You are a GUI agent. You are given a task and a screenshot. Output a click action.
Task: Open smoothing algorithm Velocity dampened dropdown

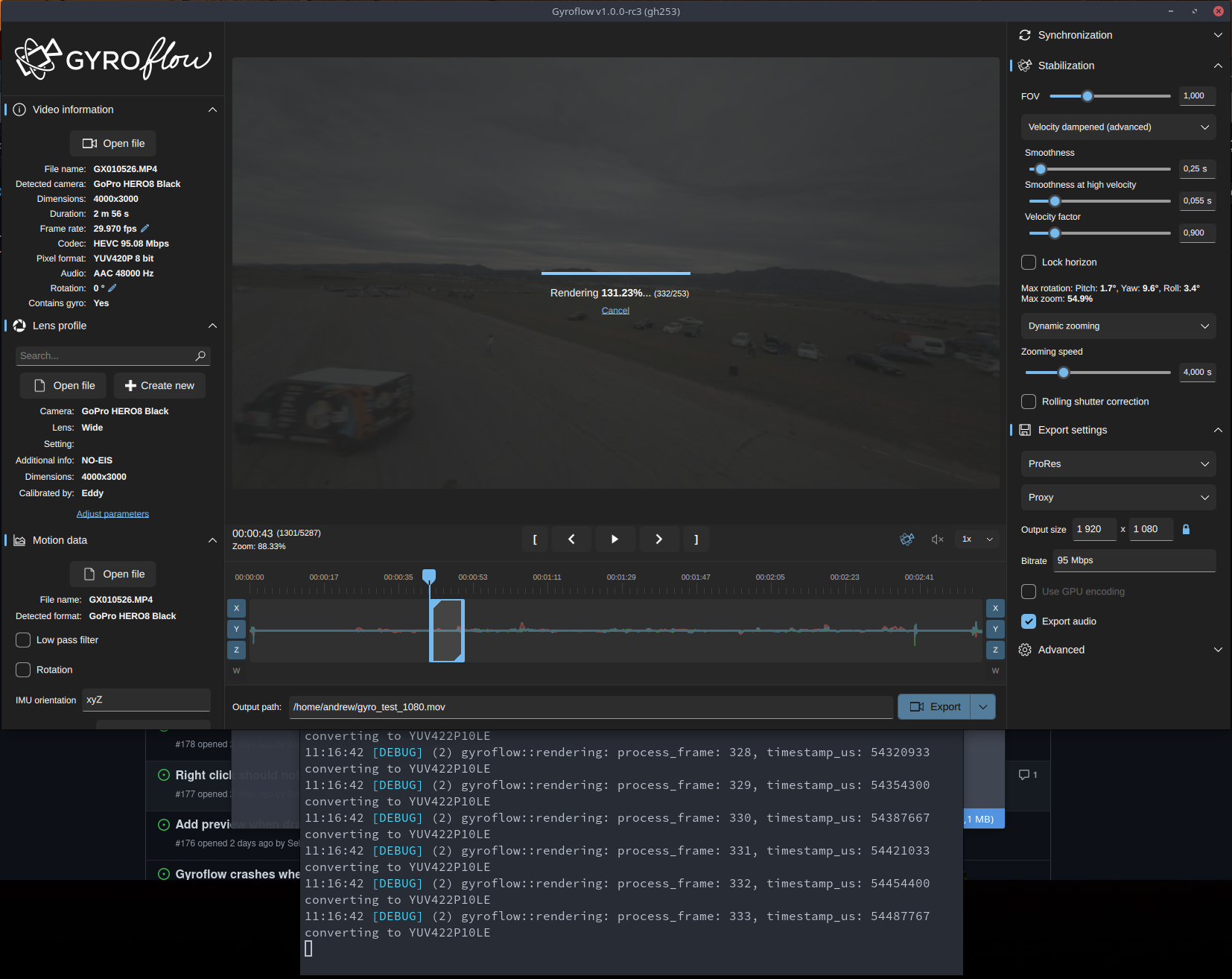point(1118,127)
